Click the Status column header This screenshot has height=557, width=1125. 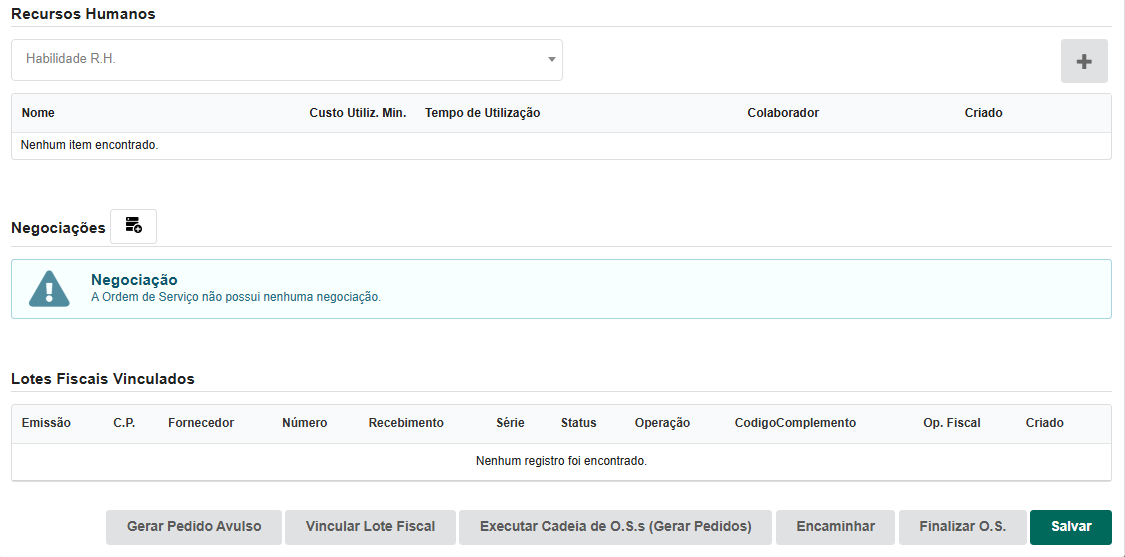coord(578,423)
